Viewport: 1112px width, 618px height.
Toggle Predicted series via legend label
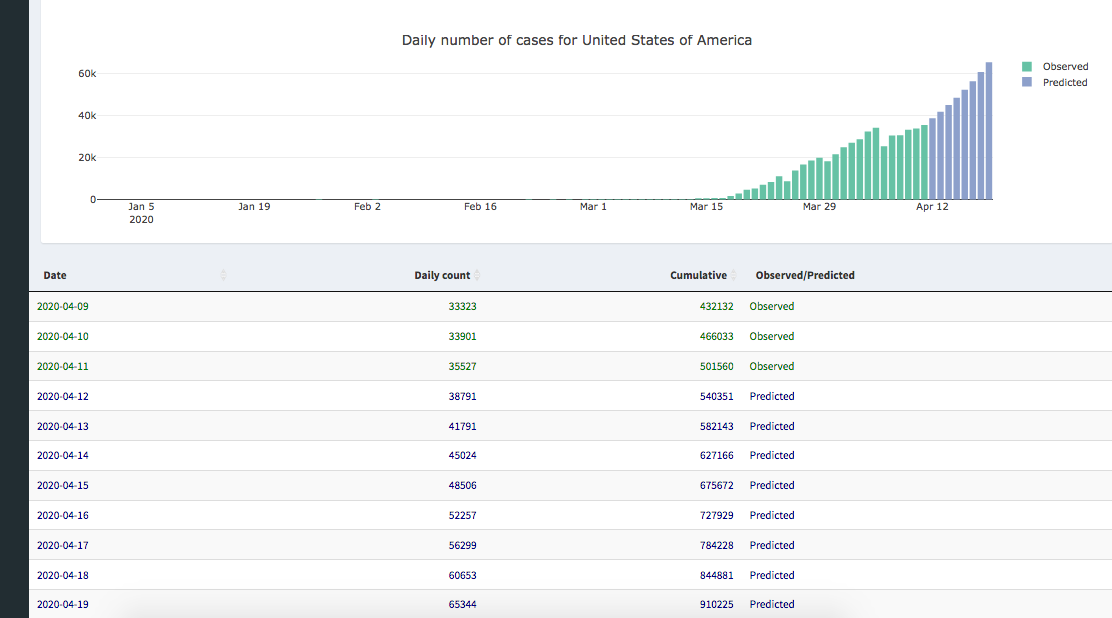(x=1064, y=83)
